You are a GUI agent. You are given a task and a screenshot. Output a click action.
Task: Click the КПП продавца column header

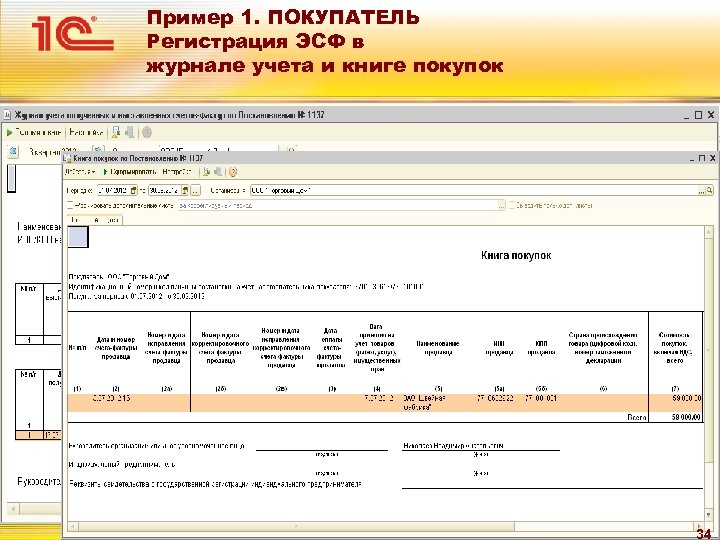(x=541, y=348)
